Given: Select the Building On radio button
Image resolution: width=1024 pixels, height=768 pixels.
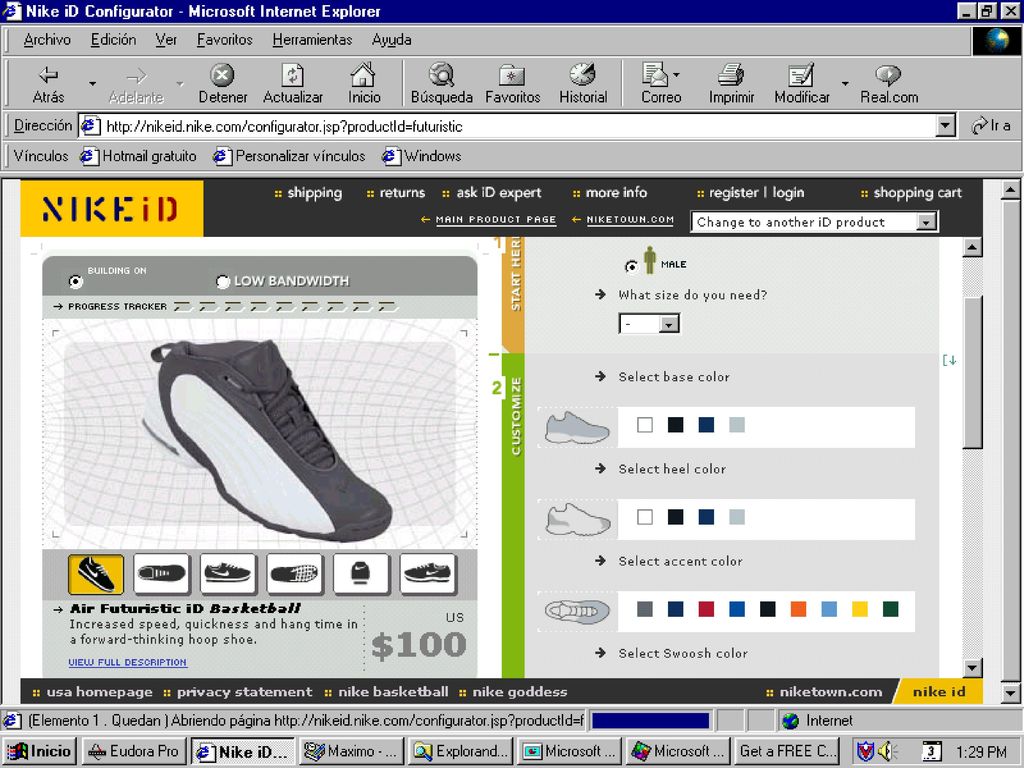Looking at the screenshot, I should tap(76, 281).
